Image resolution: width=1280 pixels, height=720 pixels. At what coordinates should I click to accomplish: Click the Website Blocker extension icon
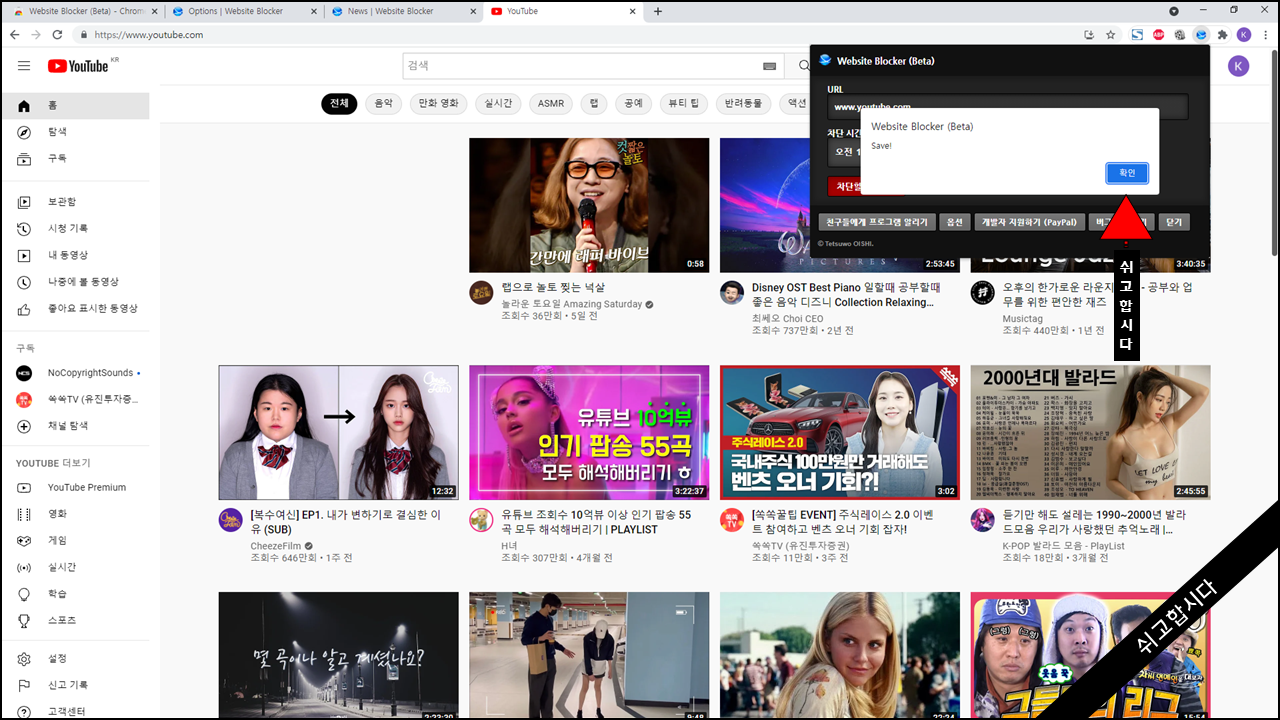1201,35
